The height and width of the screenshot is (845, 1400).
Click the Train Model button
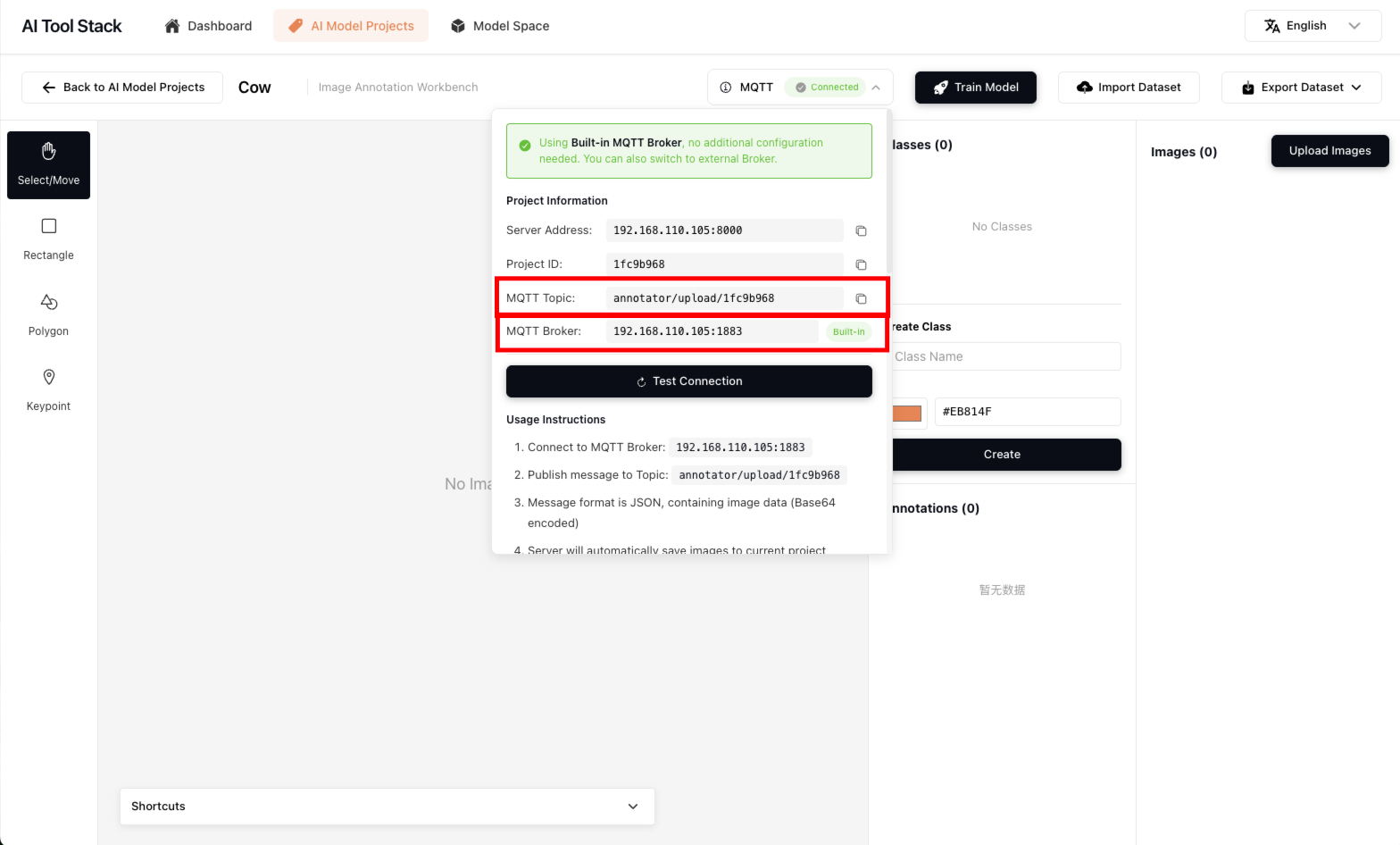point(975,88)
